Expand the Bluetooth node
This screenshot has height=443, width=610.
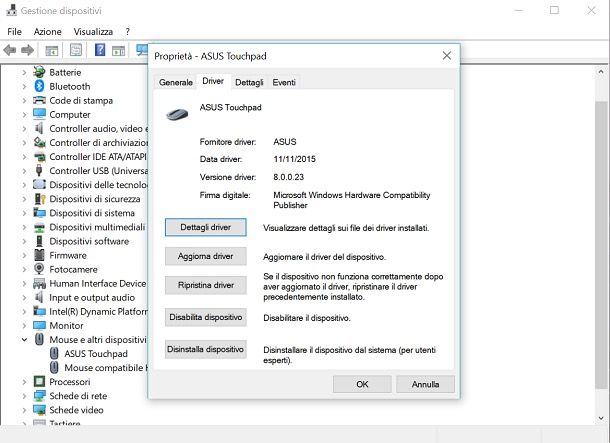[x=24, y=86]
